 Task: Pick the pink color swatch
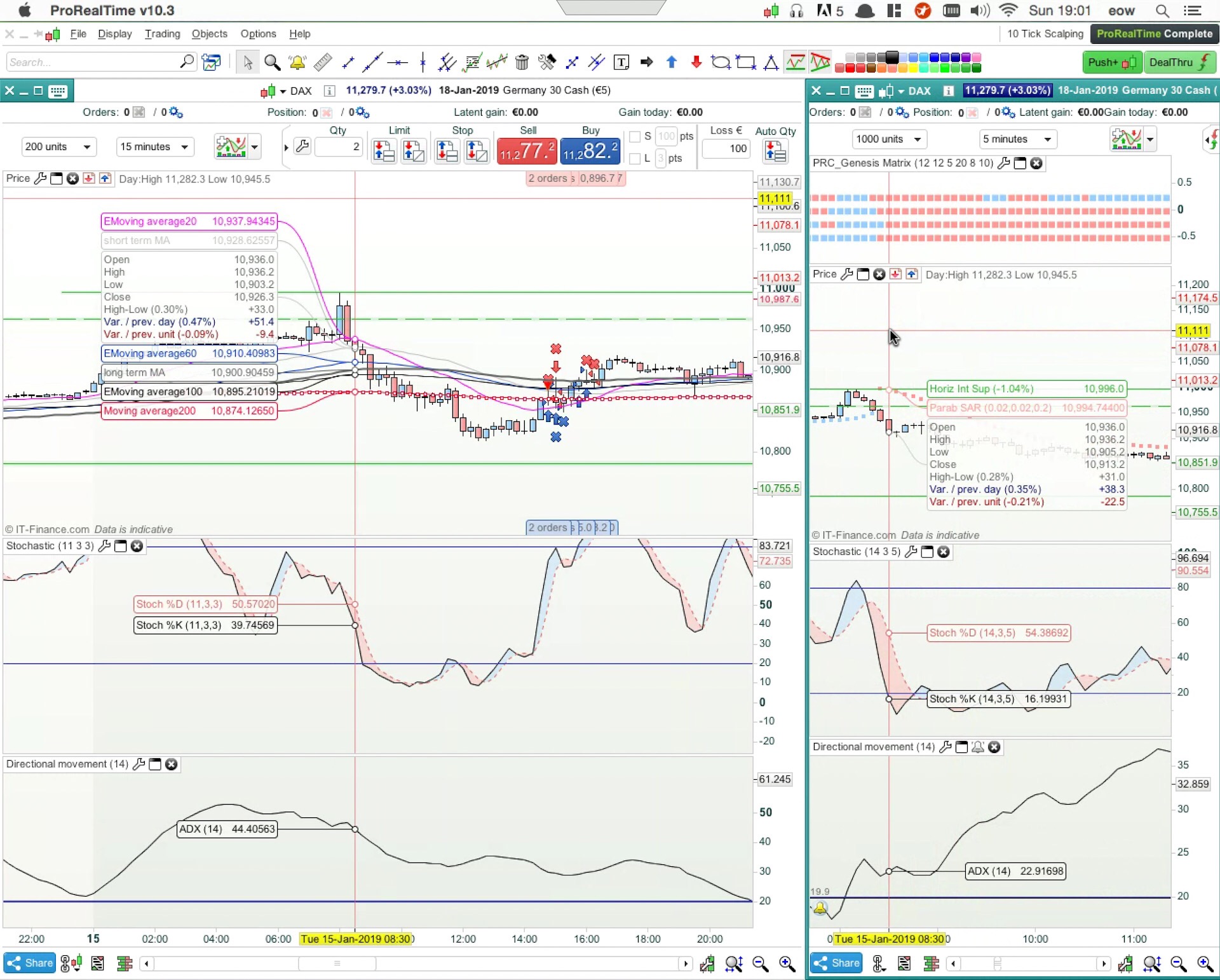976,58
